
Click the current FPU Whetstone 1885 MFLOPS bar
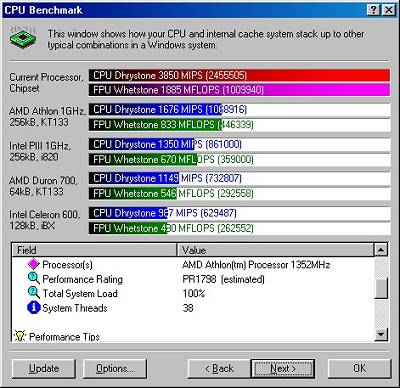[239, 90]
